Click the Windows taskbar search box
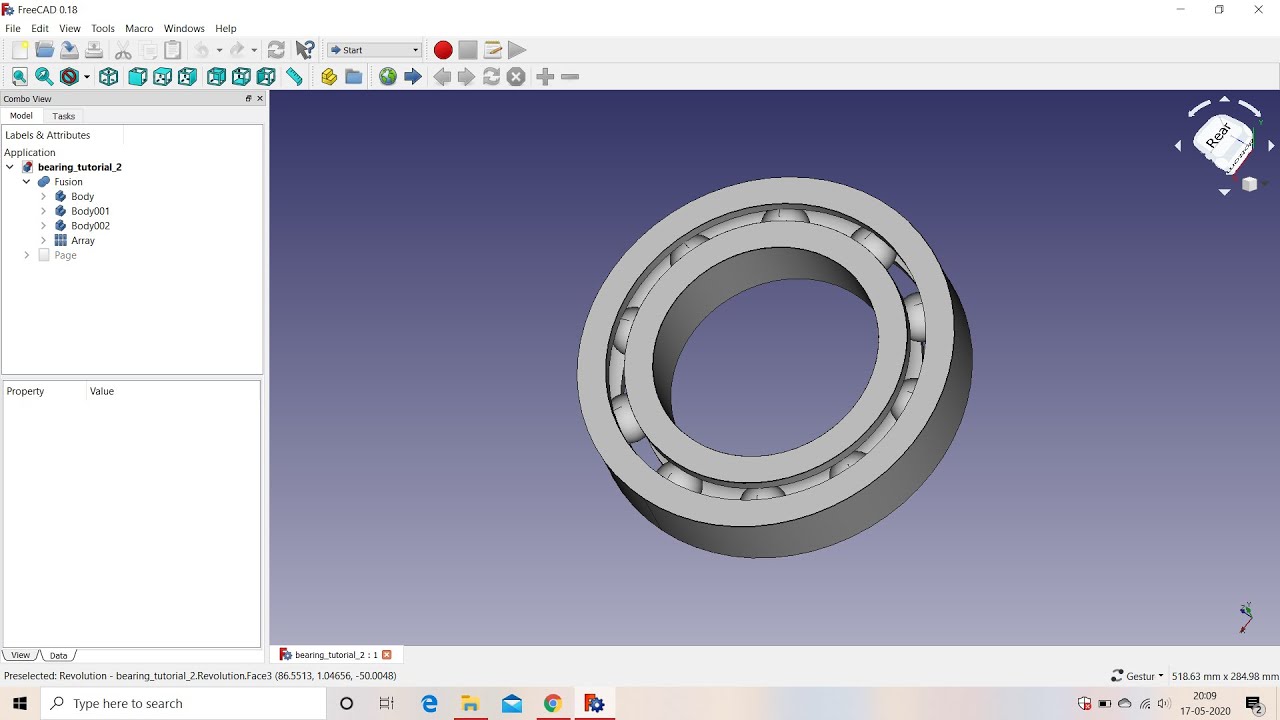The image size is (1280, 720). tap(184, 704)
